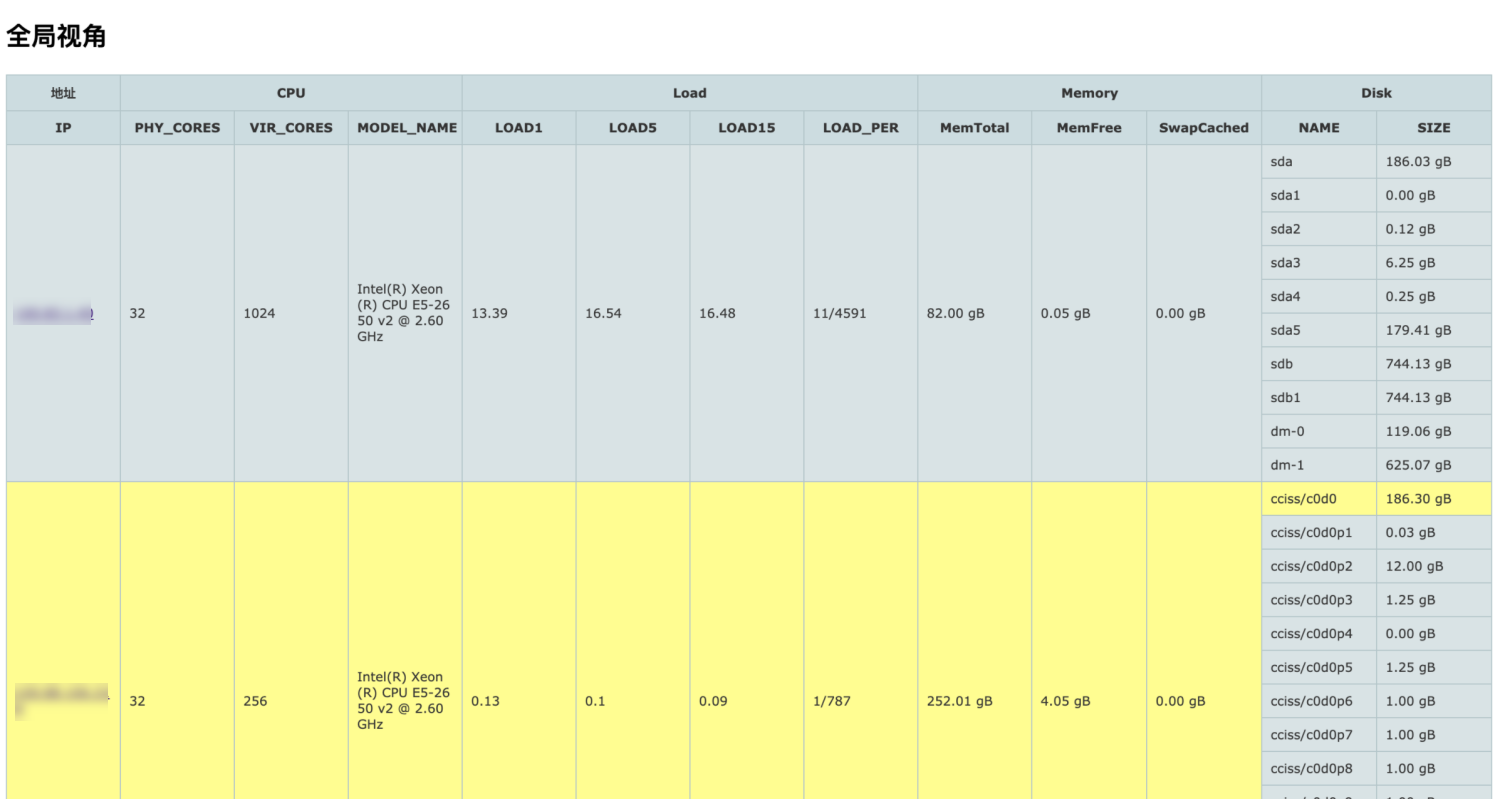Select the LOAD1 value 13.39
The height and width of the screenshot is (799, 1500).
point(490,314)
